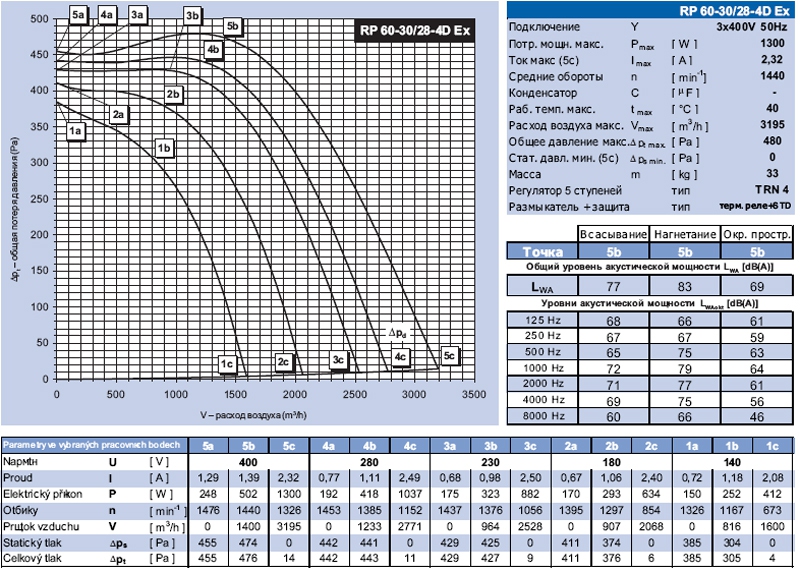
Task: Select the 2a curve marker on the graph
Action: click(x=118, y=114)
